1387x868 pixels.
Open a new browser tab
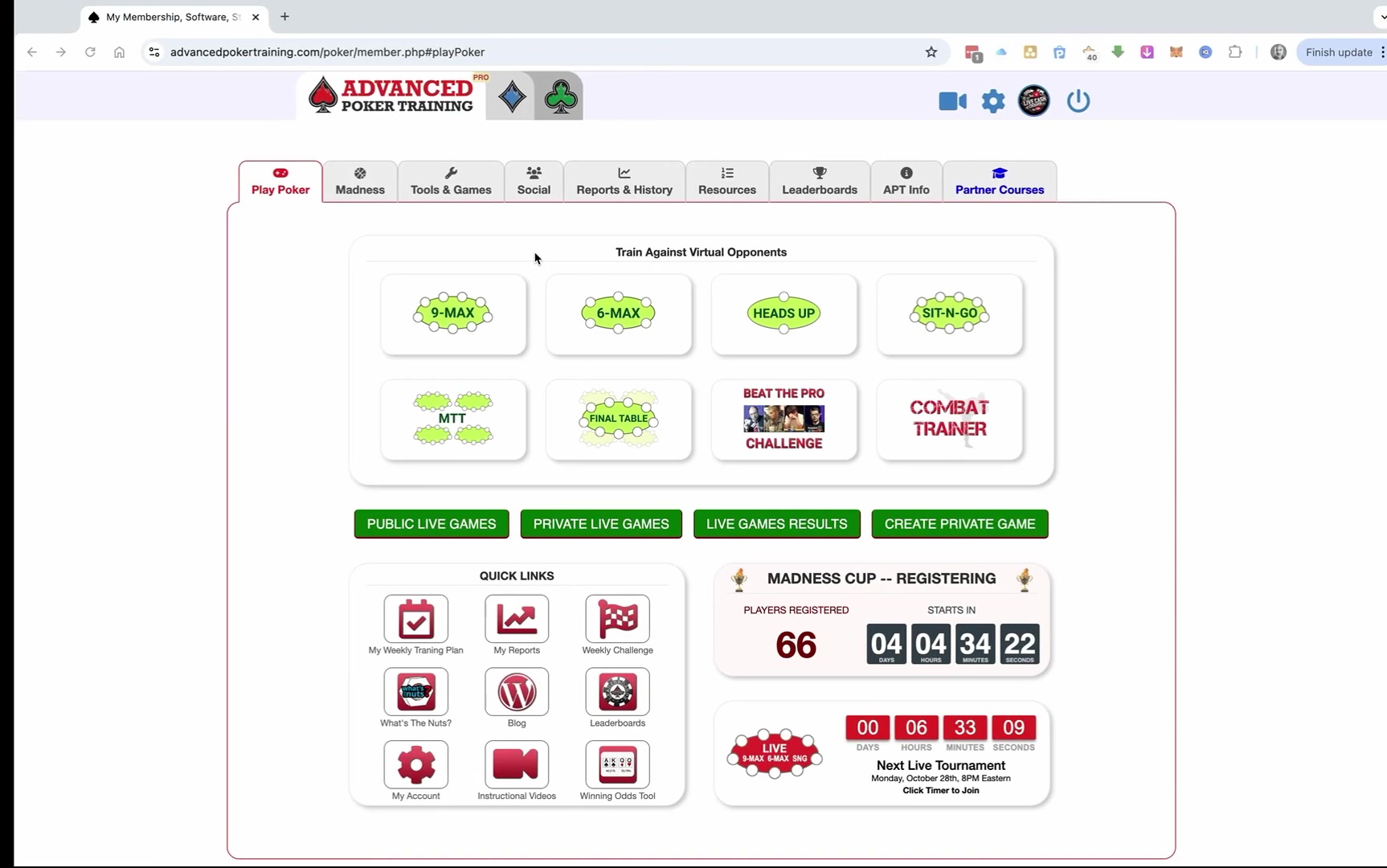tap(284, 17)
